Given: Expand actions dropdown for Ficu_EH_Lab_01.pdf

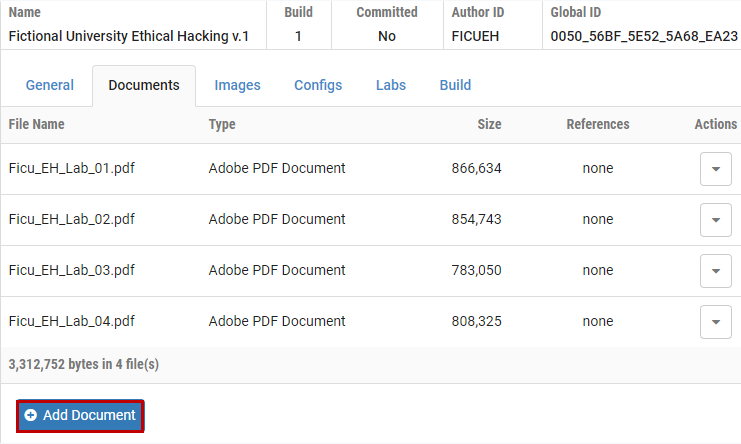Looking at the screenshot, I should point(715,169).
